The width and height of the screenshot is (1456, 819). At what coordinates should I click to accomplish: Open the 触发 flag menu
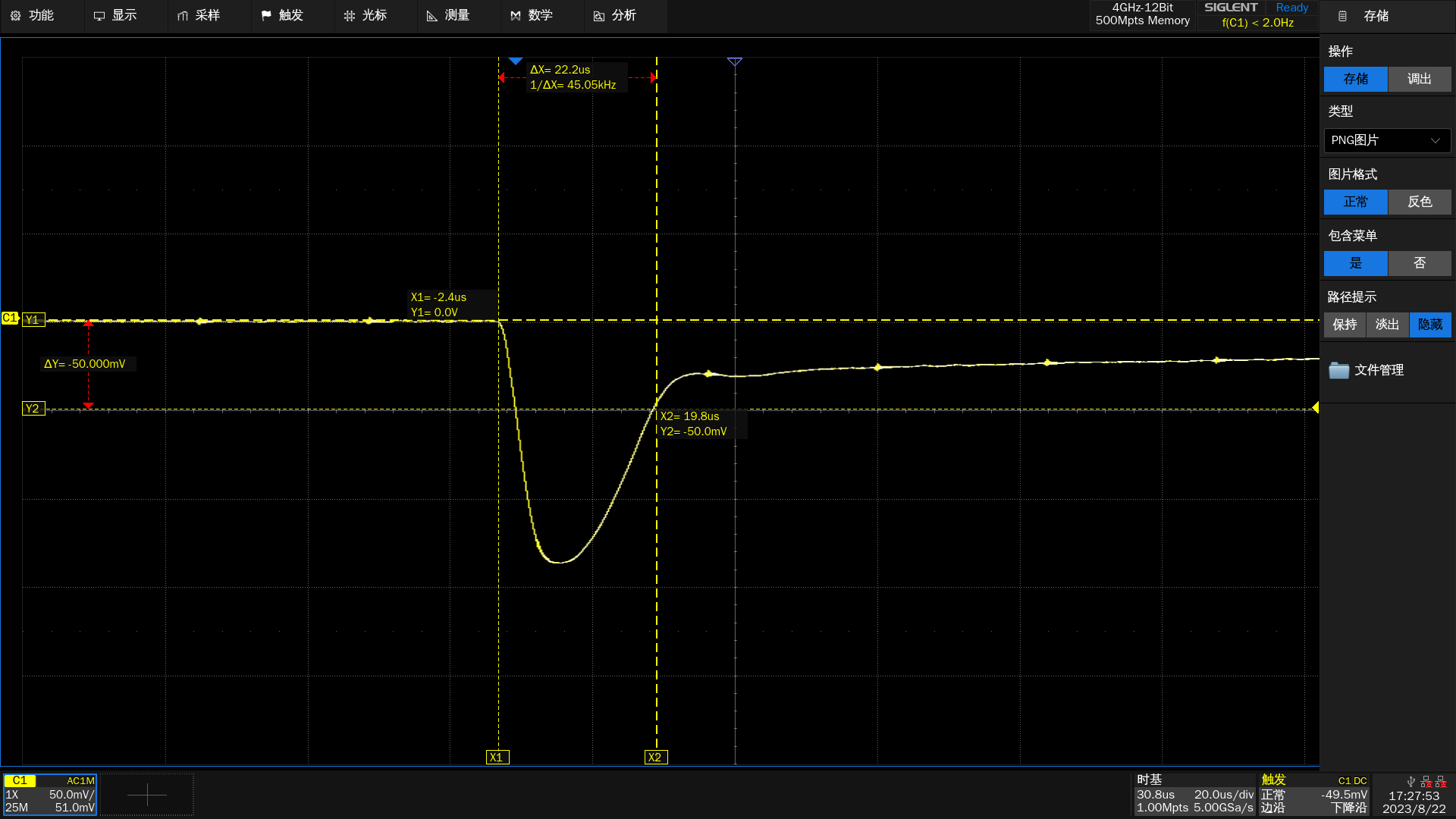click(282, 15)
